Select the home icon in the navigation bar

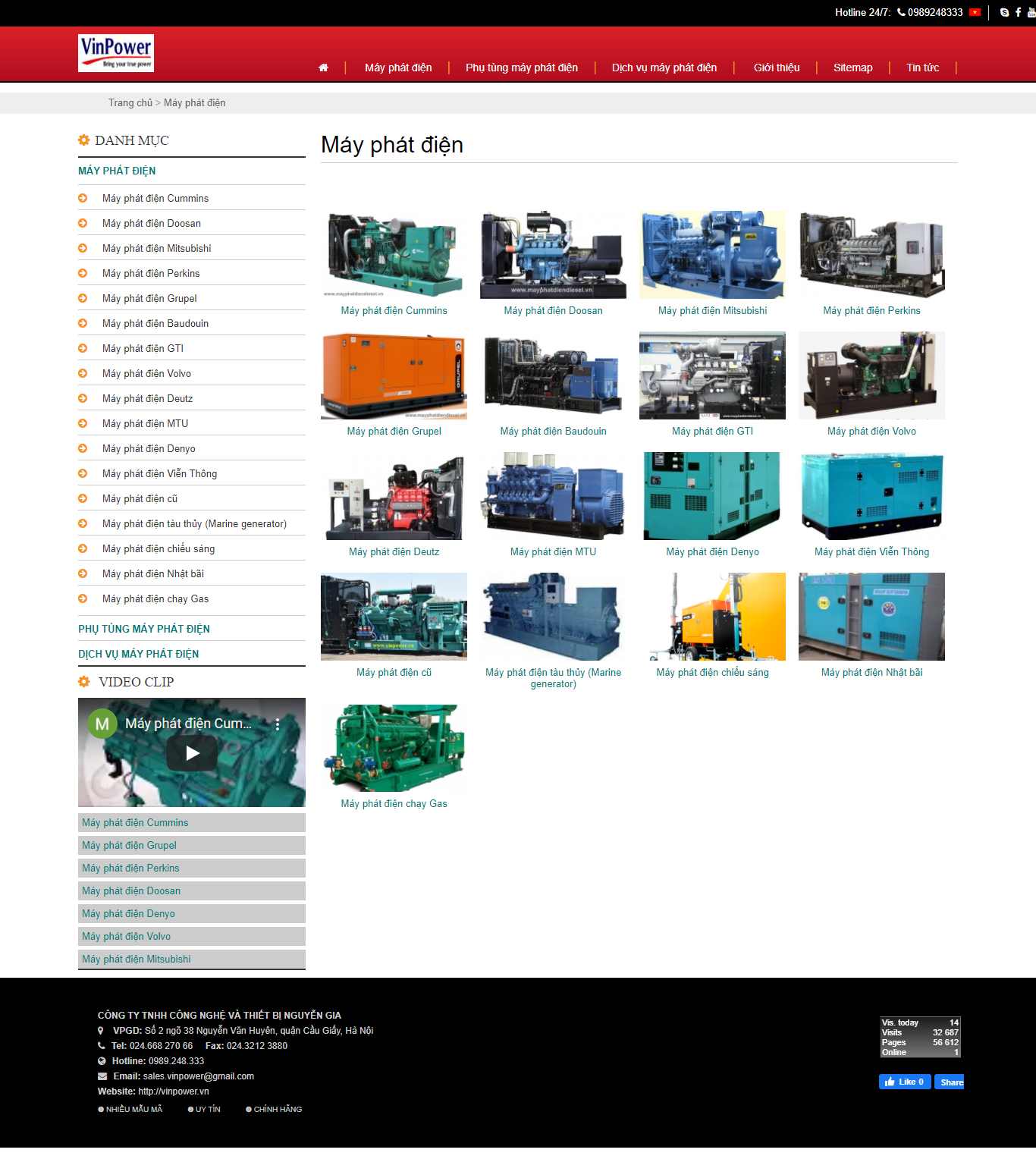point(324,68)
